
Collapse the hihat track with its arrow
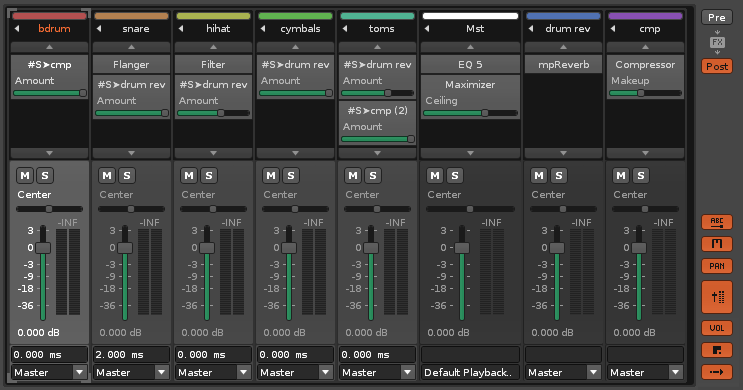click(181, 29)
